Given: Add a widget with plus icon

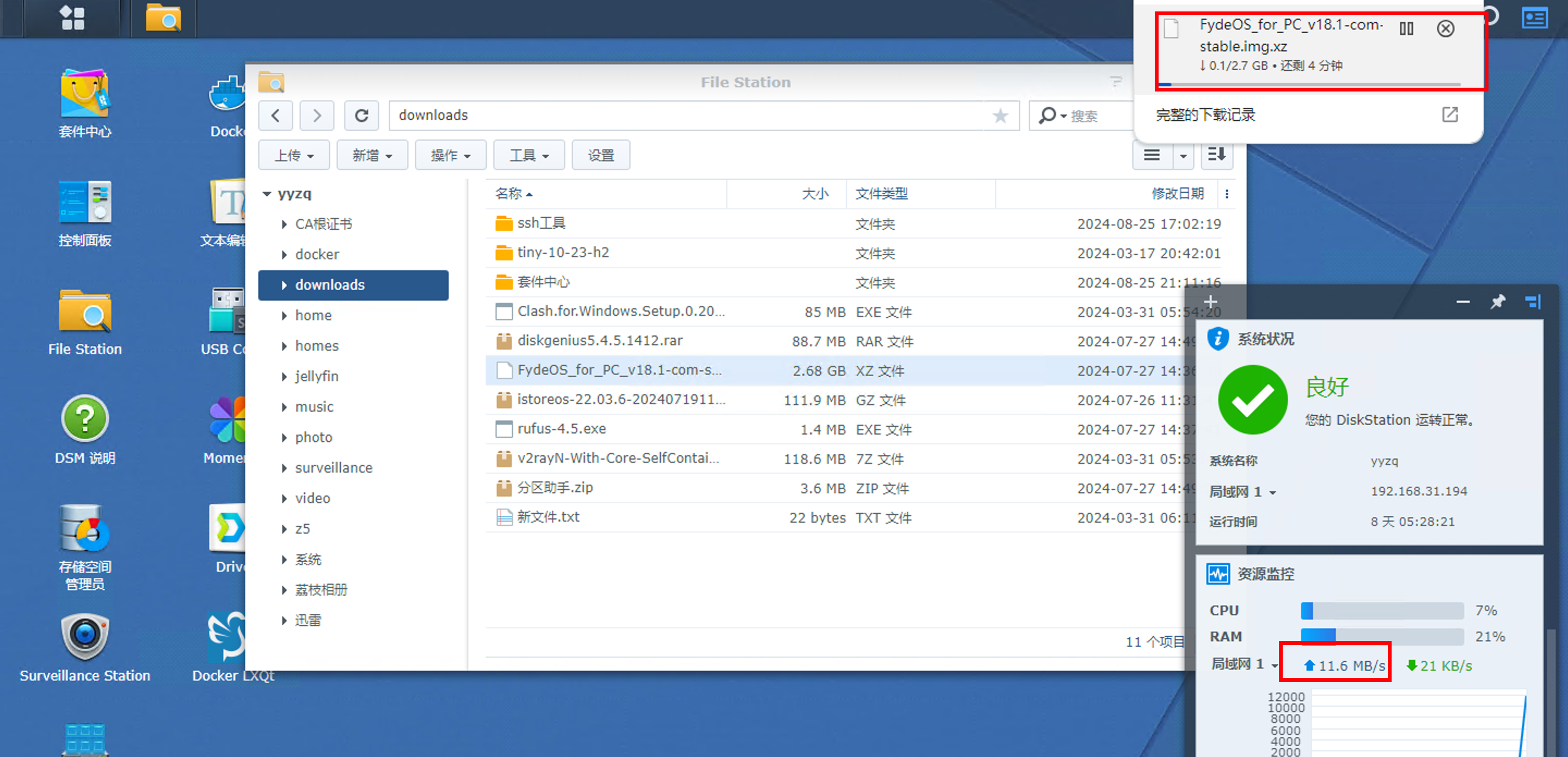Looking at the screenshot, I should point(1211,302).
